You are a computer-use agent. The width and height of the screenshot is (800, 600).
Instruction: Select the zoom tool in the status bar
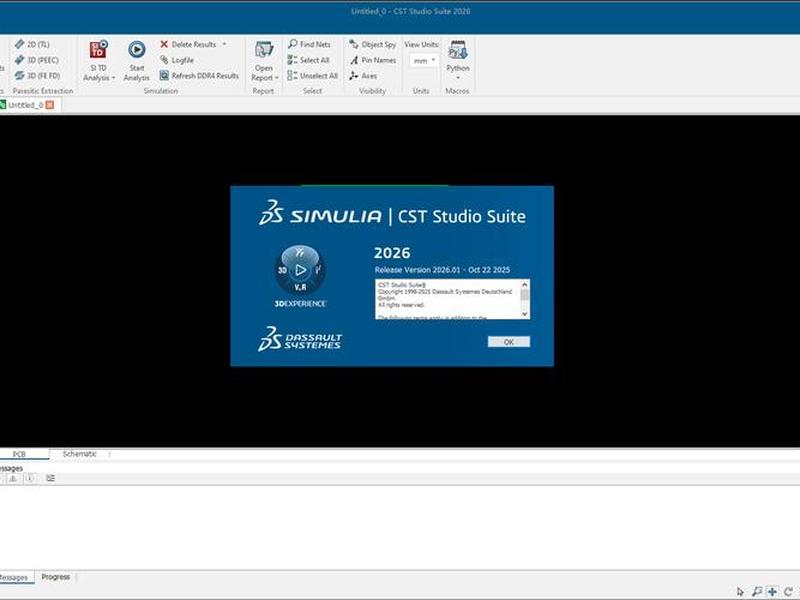pos(757,592)
